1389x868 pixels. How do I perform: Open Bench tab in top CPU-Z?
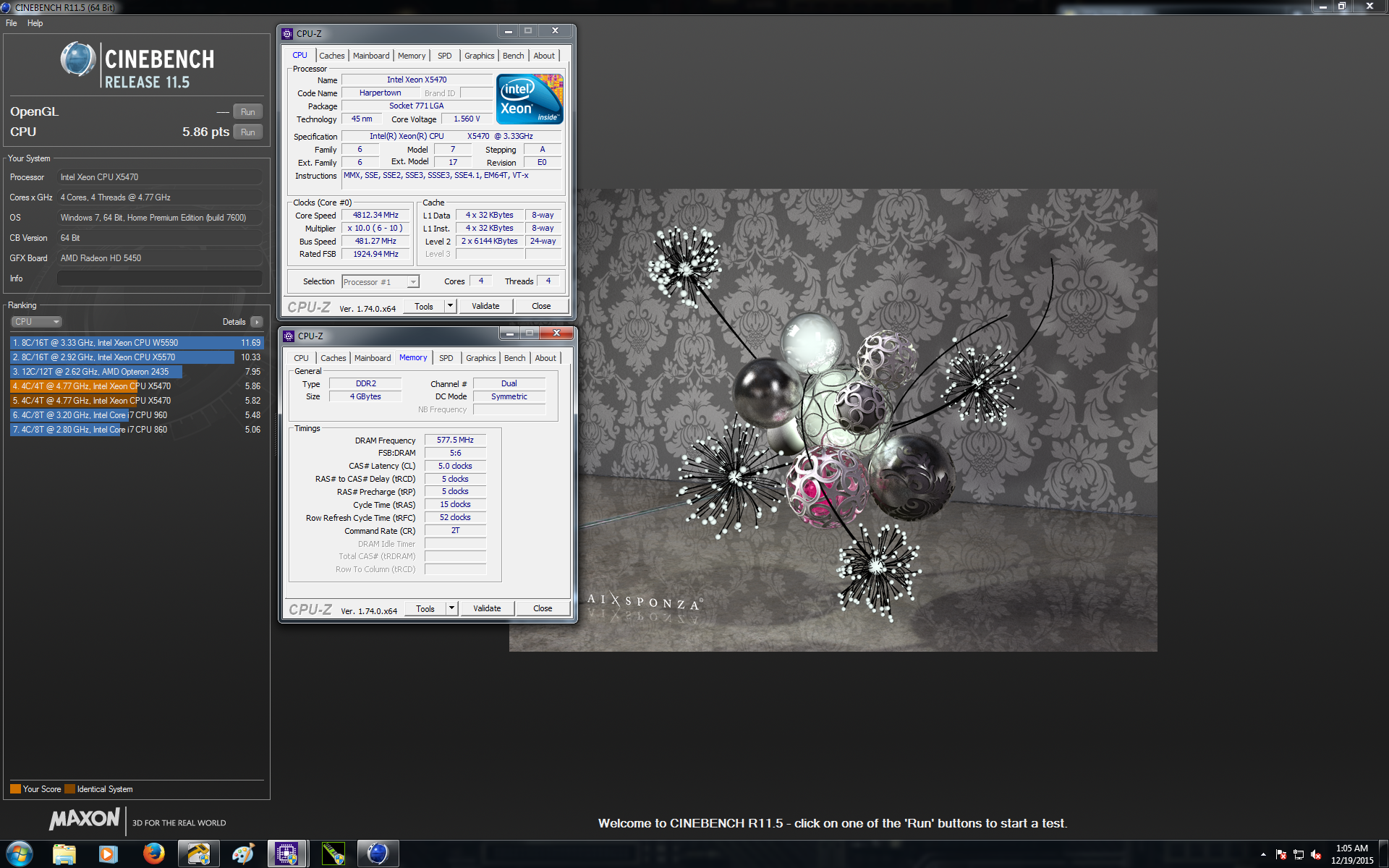[514, 56]
